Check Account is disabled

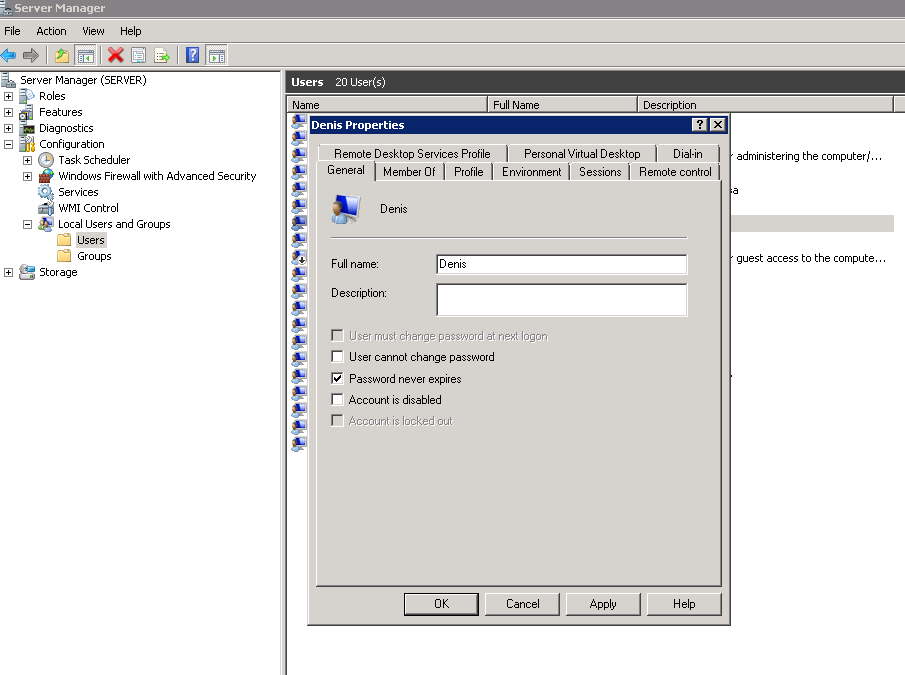pyautogui.click(x=337, y=399)
